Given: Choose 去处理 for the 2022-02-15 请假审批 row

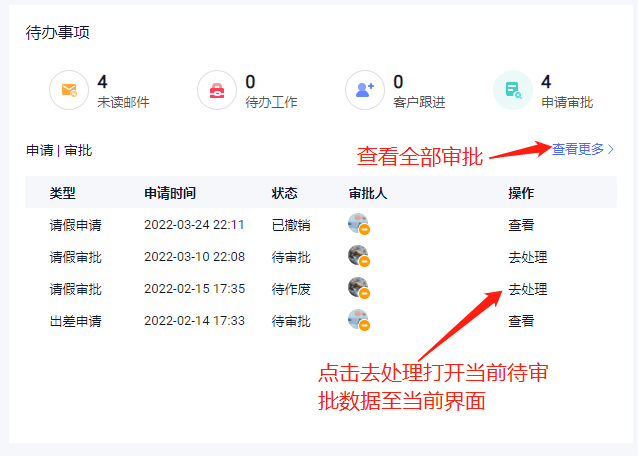Looking at the screenshot, I should (528, 289).
